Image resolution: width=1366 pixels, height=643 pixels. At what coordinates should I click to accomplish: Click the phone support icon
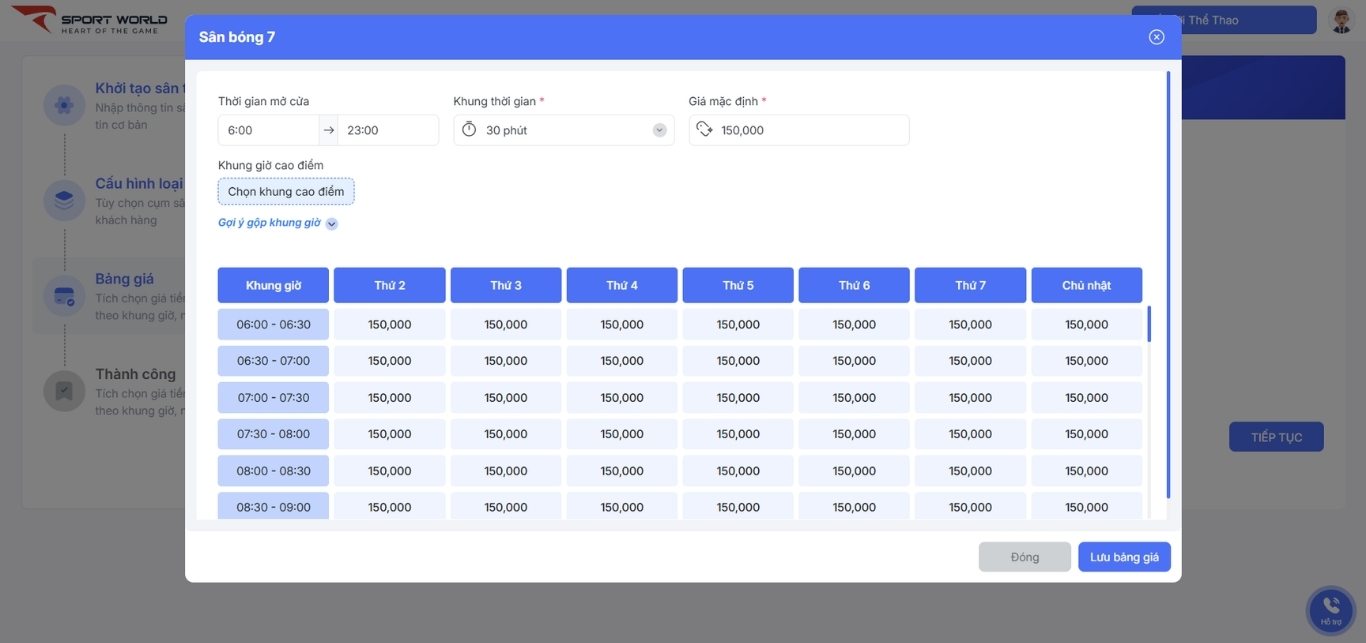1330,608
